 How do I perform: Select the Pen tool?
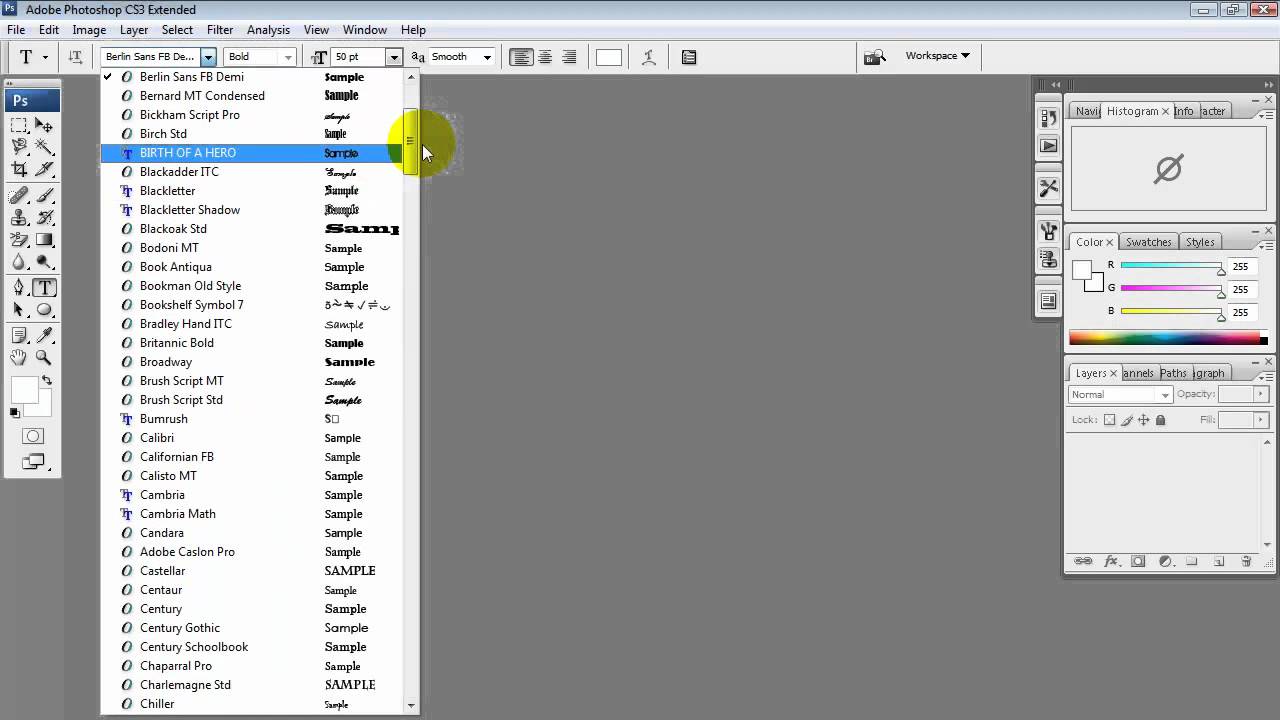[x=19, y=288]
